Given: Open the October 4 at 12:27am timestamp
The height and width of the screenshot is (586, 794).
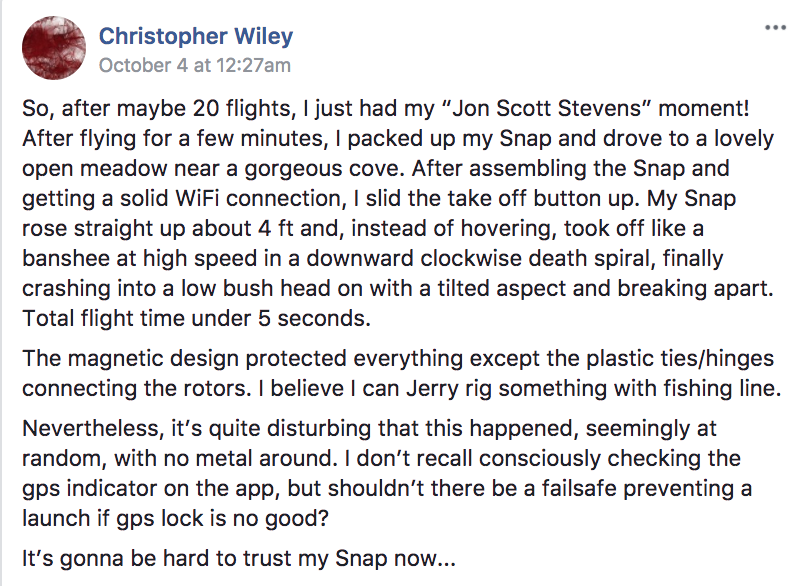Looking at the screenshot, I should (195, 66).
